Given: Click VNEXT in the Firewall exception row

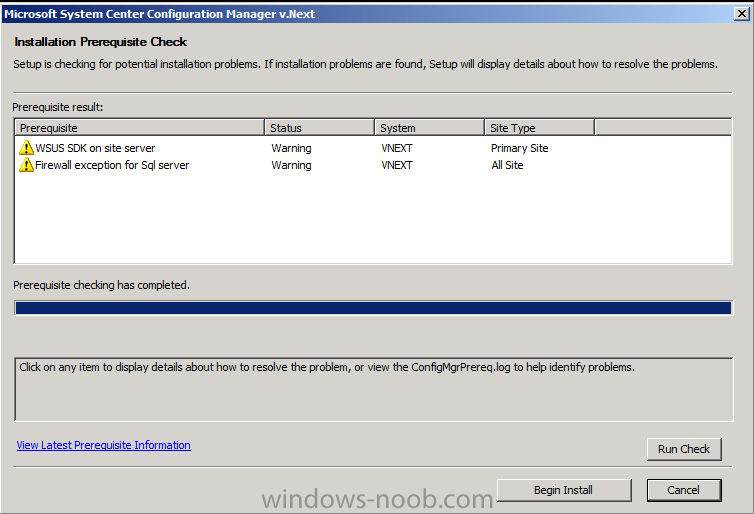Looking at the screenshot, I should coord(397,165).
